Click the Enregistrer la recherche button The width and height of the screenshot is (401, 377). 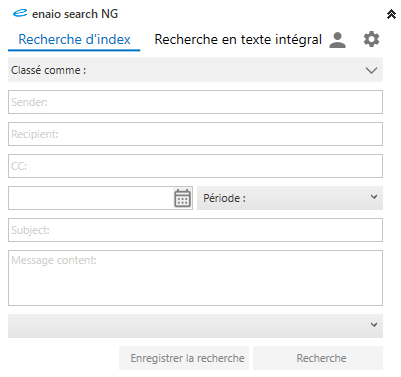point(184,358)
